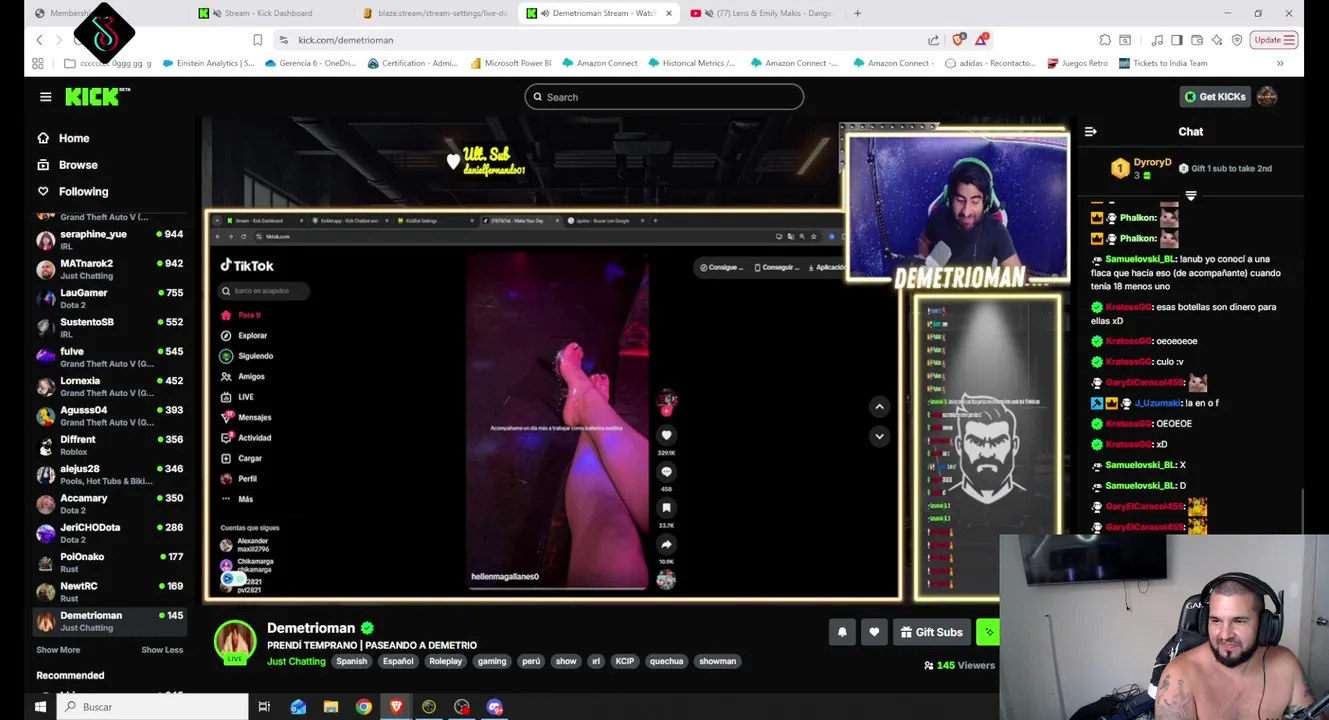
Task: Open a new browser tab
Action: click(x=857, y=13)
